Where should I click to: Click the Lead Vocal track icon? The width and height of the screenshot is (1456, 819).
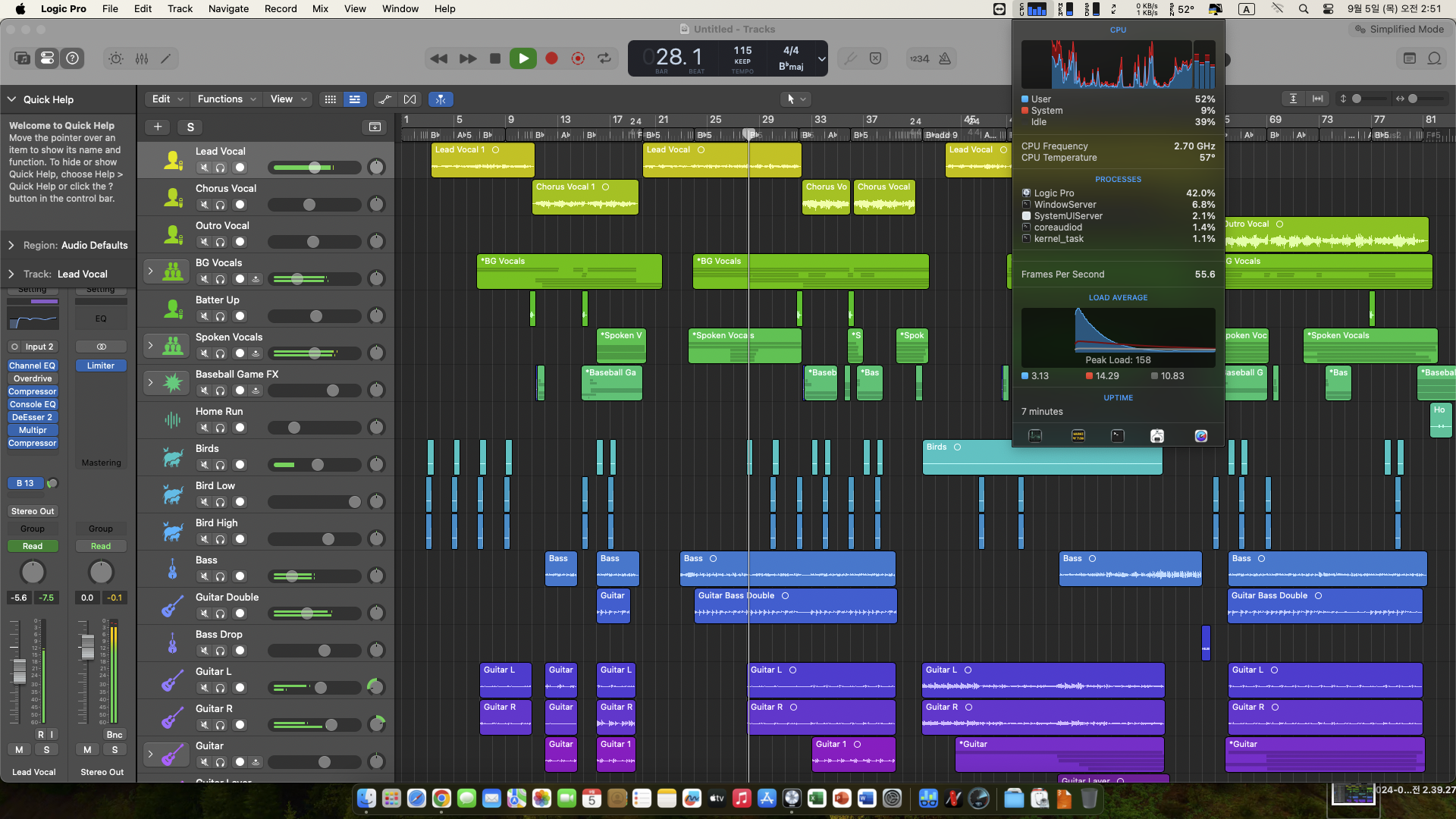pos(173,160)
